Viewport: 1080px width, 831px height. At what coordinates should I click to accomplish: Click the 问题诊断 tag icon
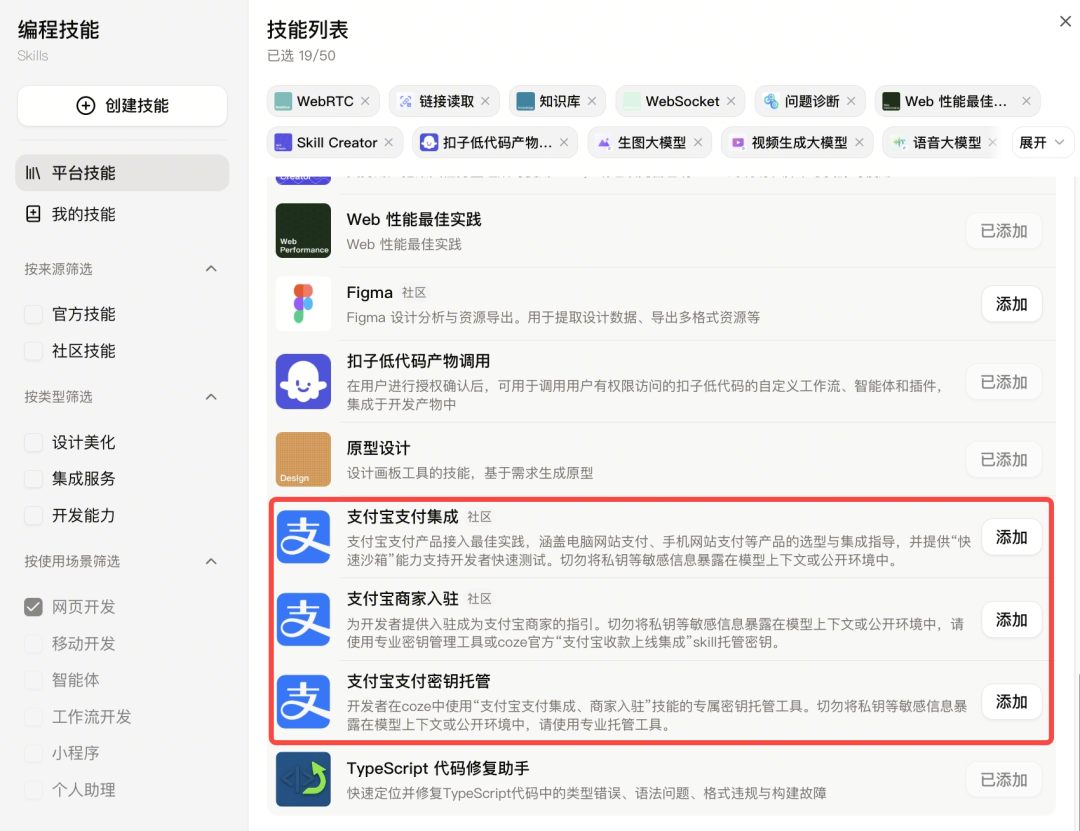click(771, 101)
